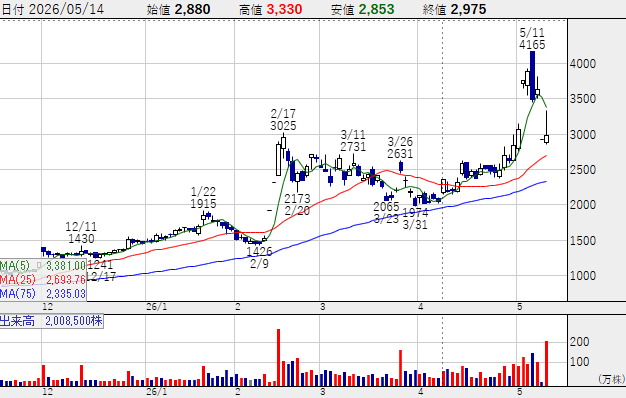Click the 200 volume axis label

point(580,342)
